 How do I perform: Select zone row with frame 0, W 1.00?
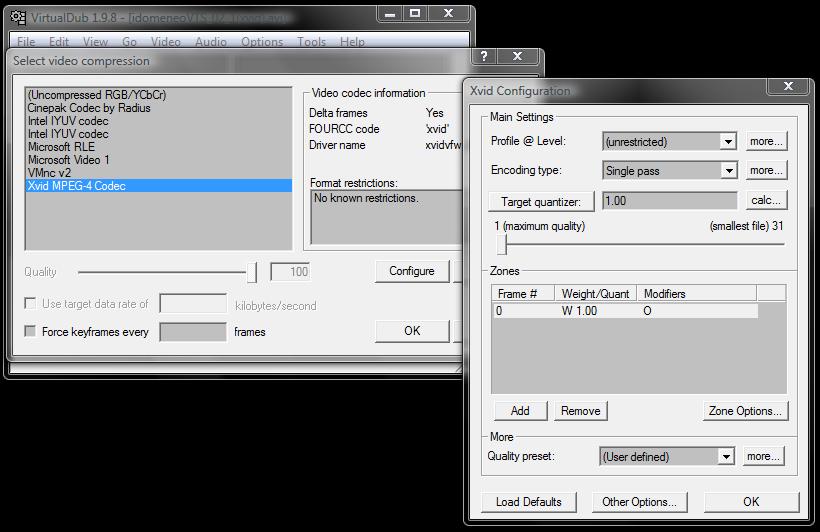tap(625, 311)
